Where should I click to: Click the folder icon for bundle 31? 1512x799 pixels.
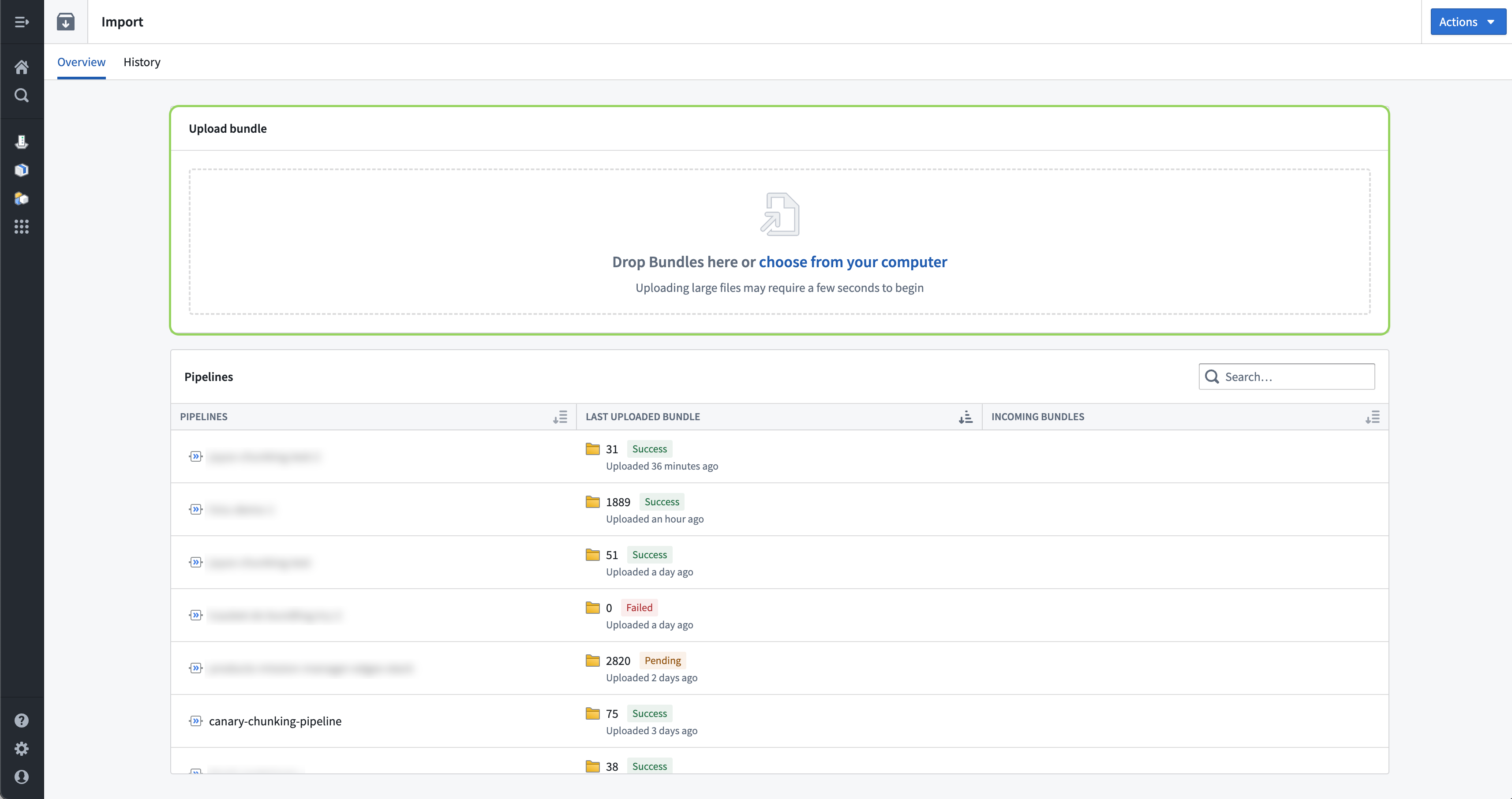[x=593, y=449]
